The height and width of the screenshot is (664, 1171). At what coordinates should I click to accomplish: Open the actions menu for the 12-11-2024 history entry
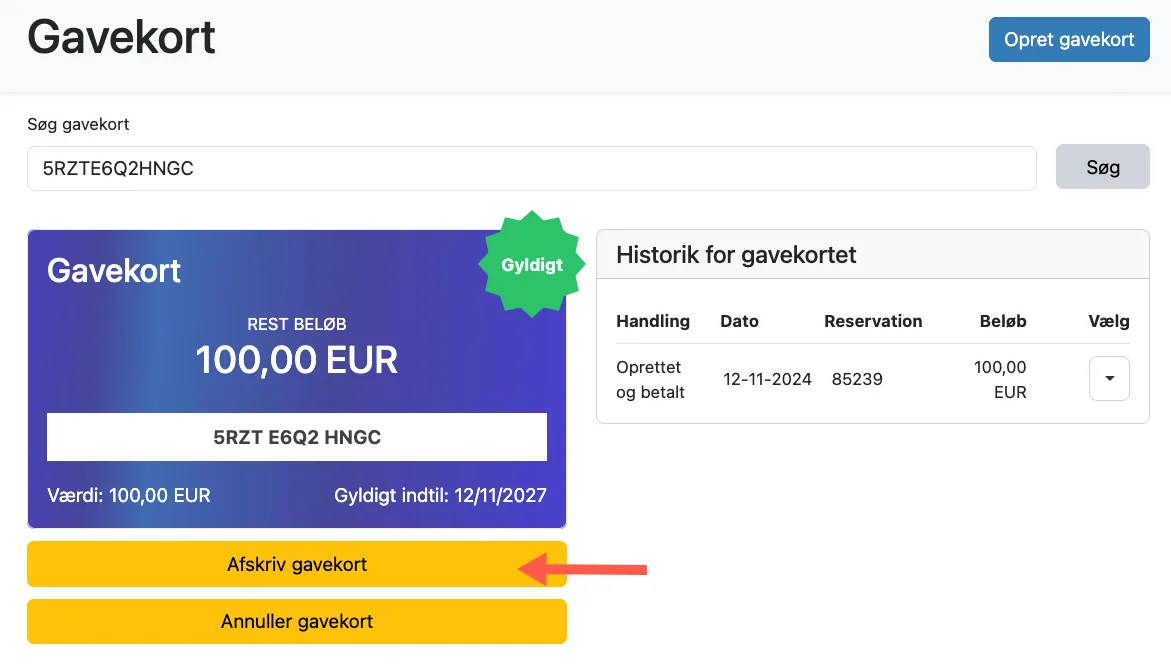point(1109,378)
